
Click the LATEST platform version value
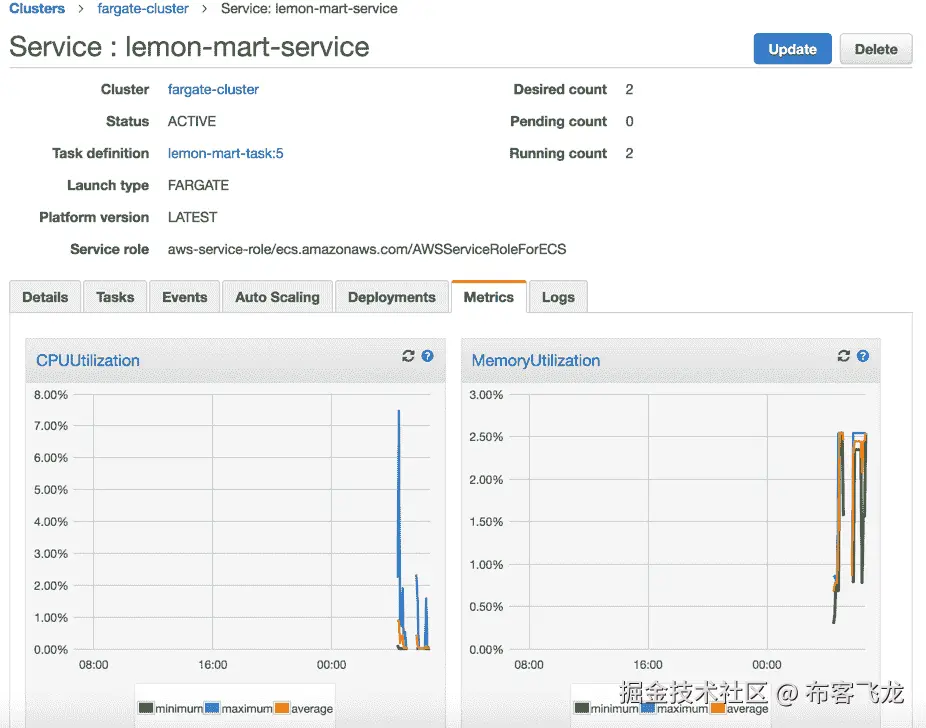(193, 217)
